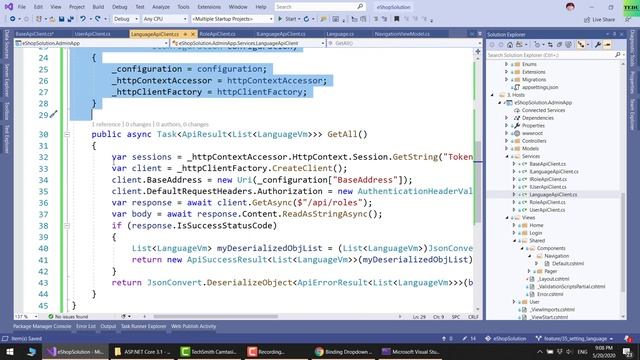Open the Output panel tab
This screenshot has width=640, height=360.
(108, 326)
